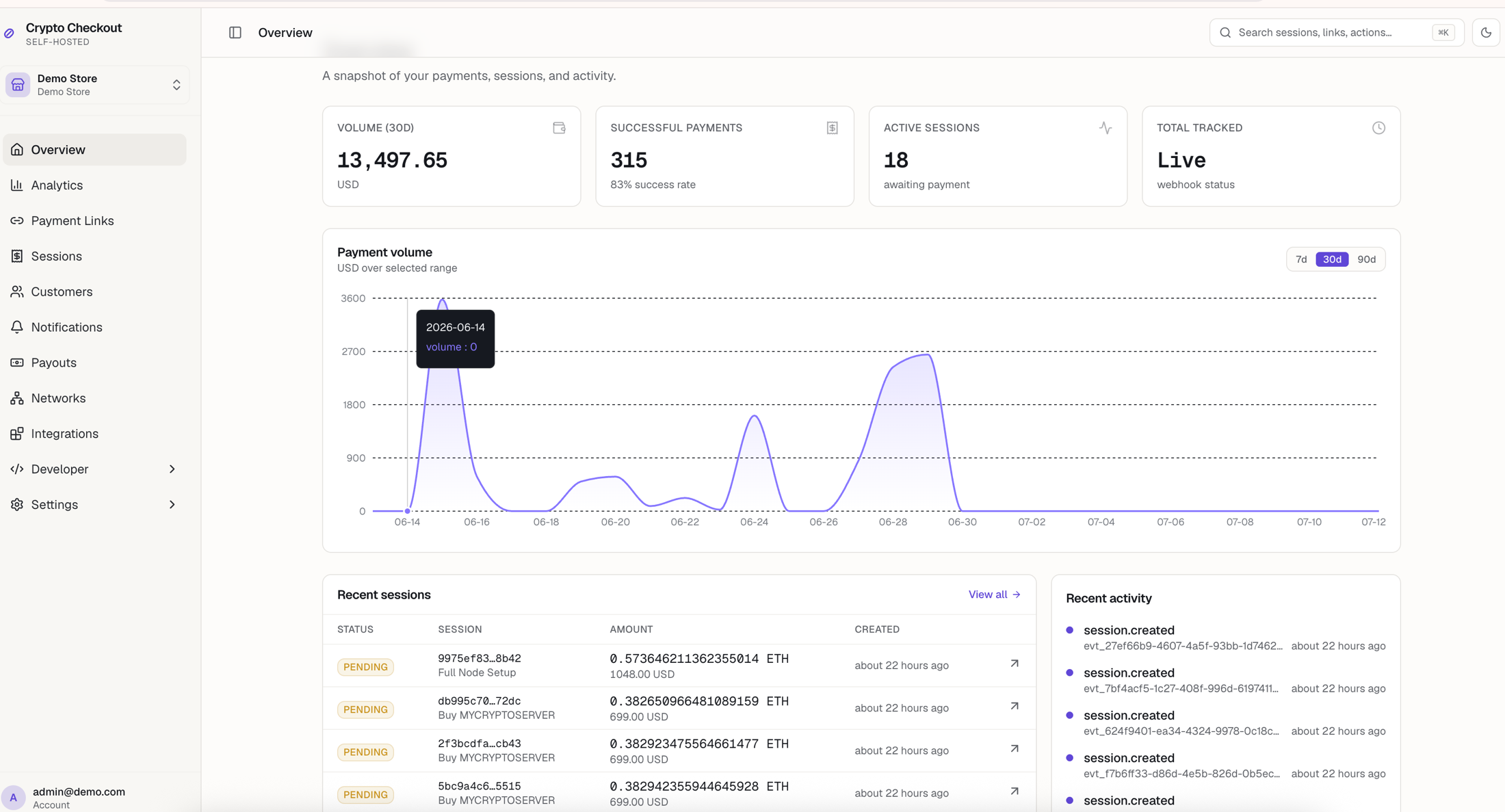
Task: Click the Analytics bar chart icon
Action: pos(17,185)
